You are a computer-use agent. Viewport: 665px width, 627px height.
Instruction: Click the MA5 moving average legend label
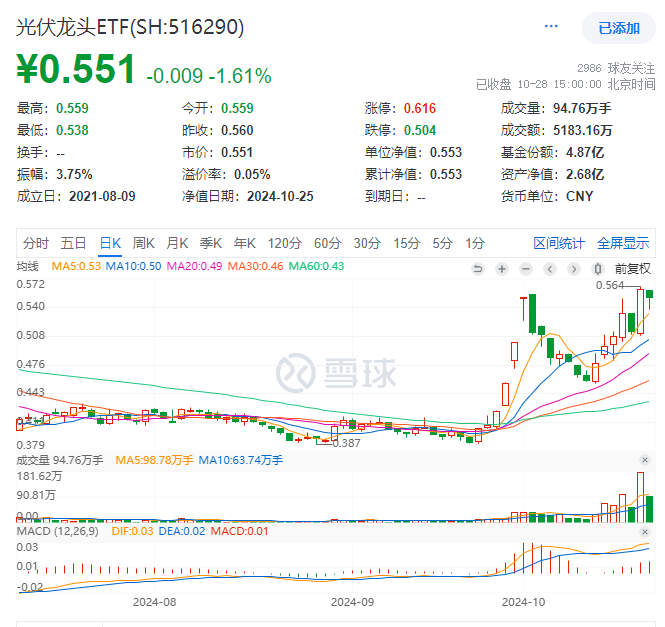tap(76, 266)
